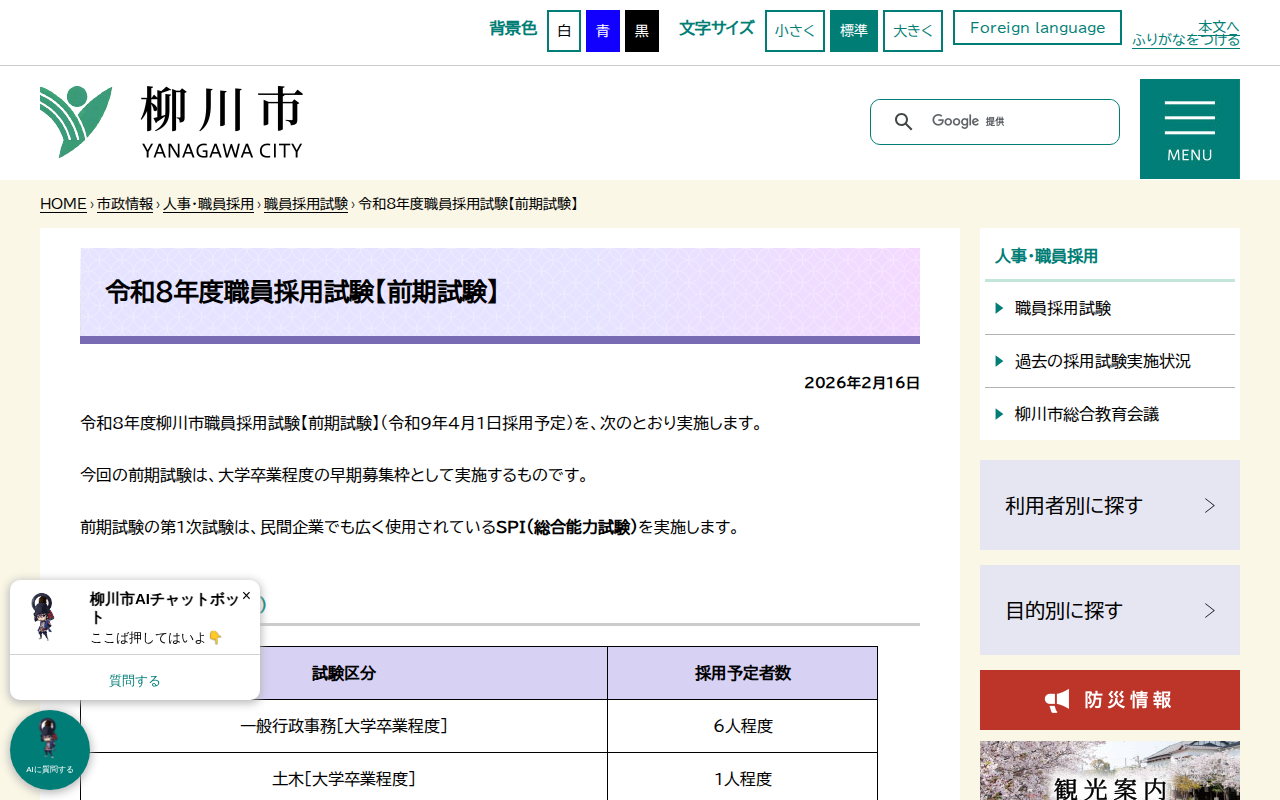This screenshot has width=1280, height=800.
Task: Click the 背景色 label
Action: (513, 28)
